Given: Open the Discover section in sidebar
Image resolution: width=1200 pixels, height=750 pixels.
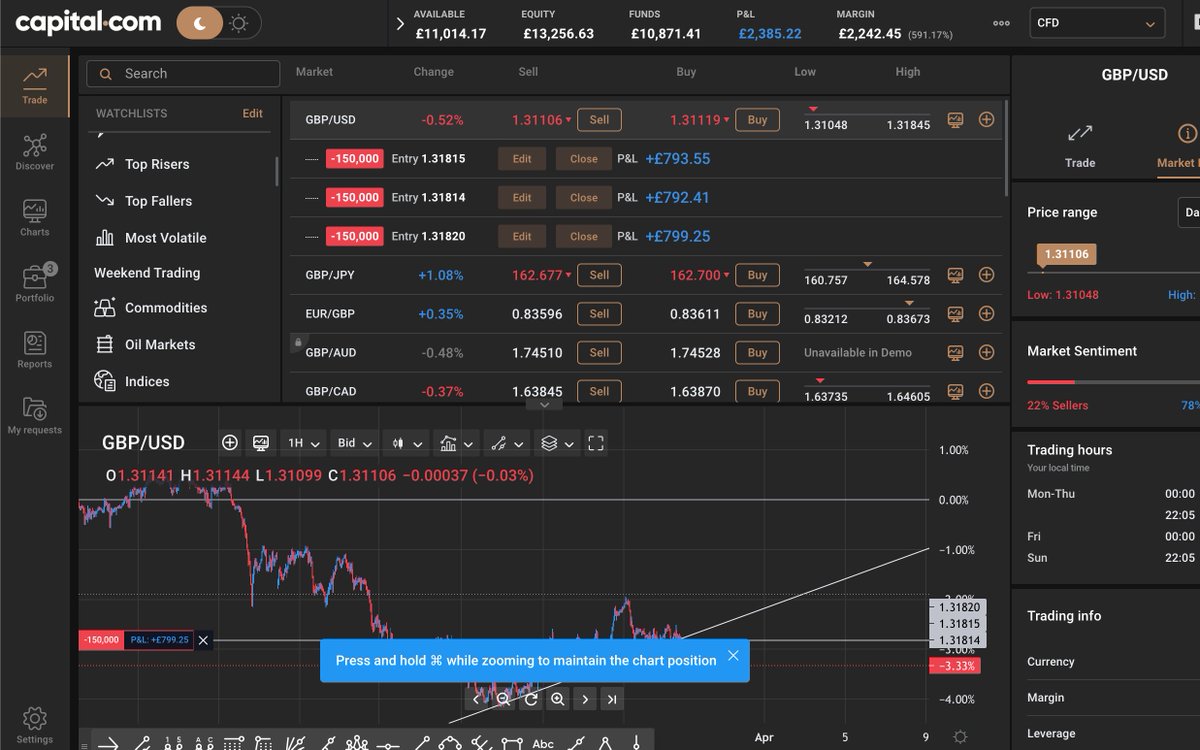Looking at the screenshot, I should tap(34, 150).
